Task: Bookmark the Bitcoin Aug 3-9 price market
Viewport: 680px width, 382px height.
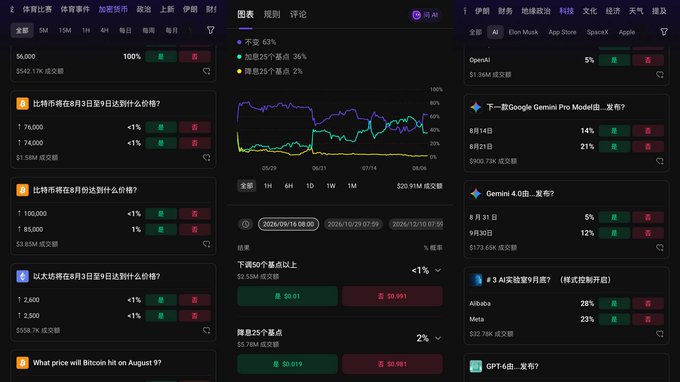Action: [206, 158]
